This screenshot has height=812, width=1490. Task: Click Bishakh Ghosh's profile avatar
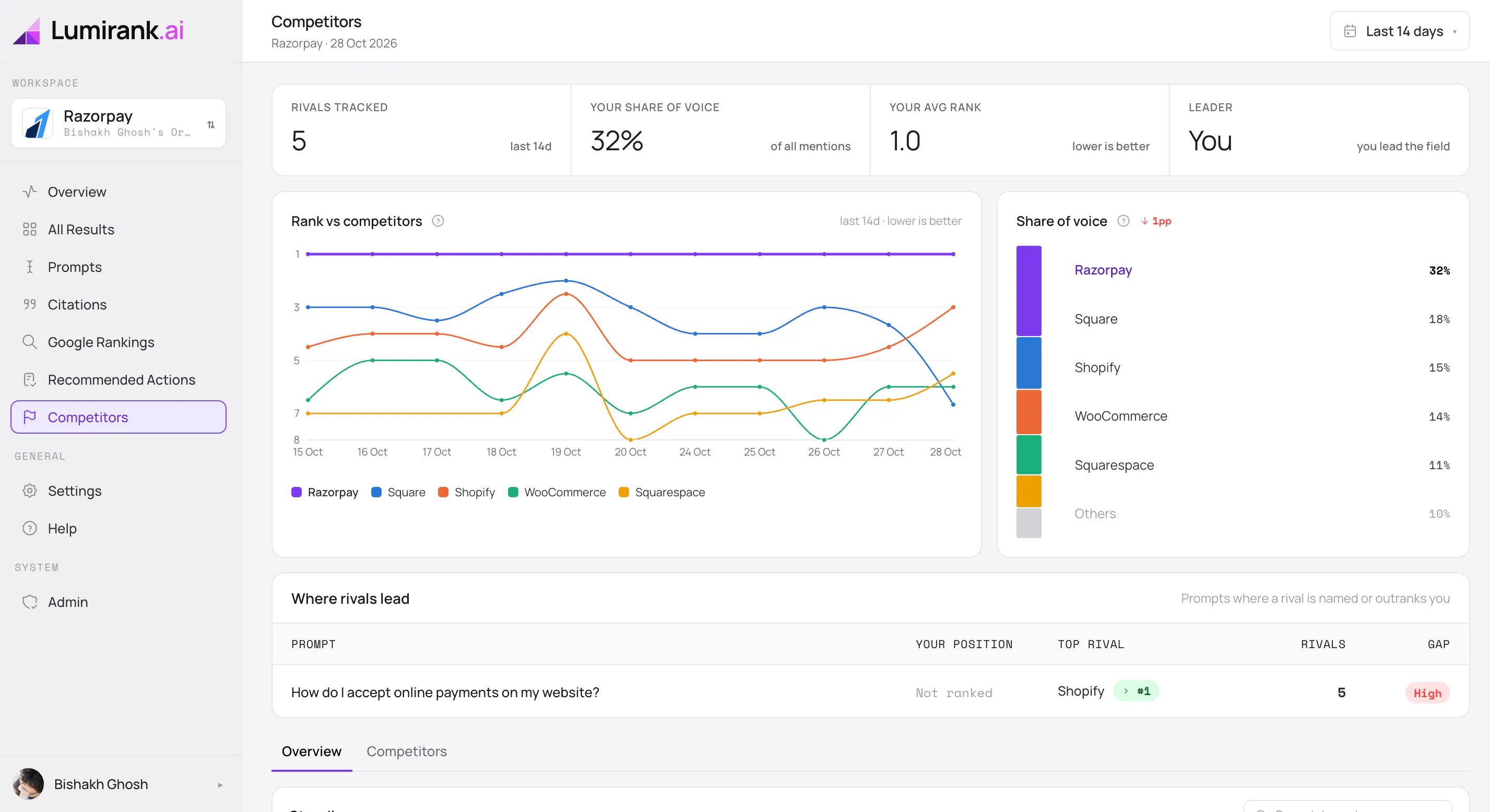pos(28,784)
